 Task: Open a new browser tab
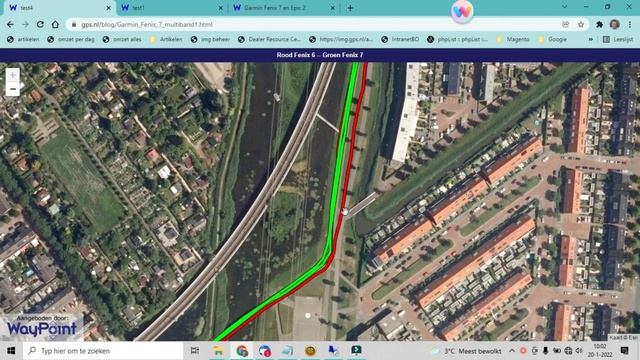pos(350,8)
